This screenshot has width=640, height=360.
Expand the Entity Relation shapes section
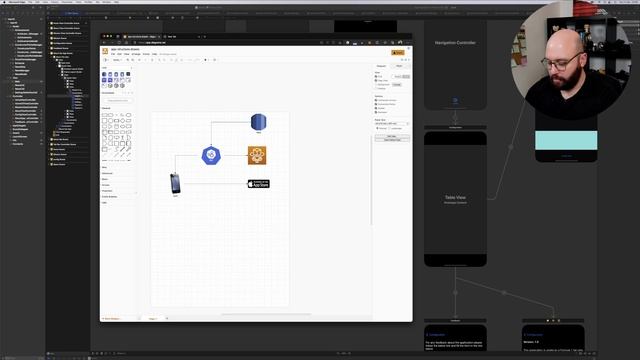(109, 196)
